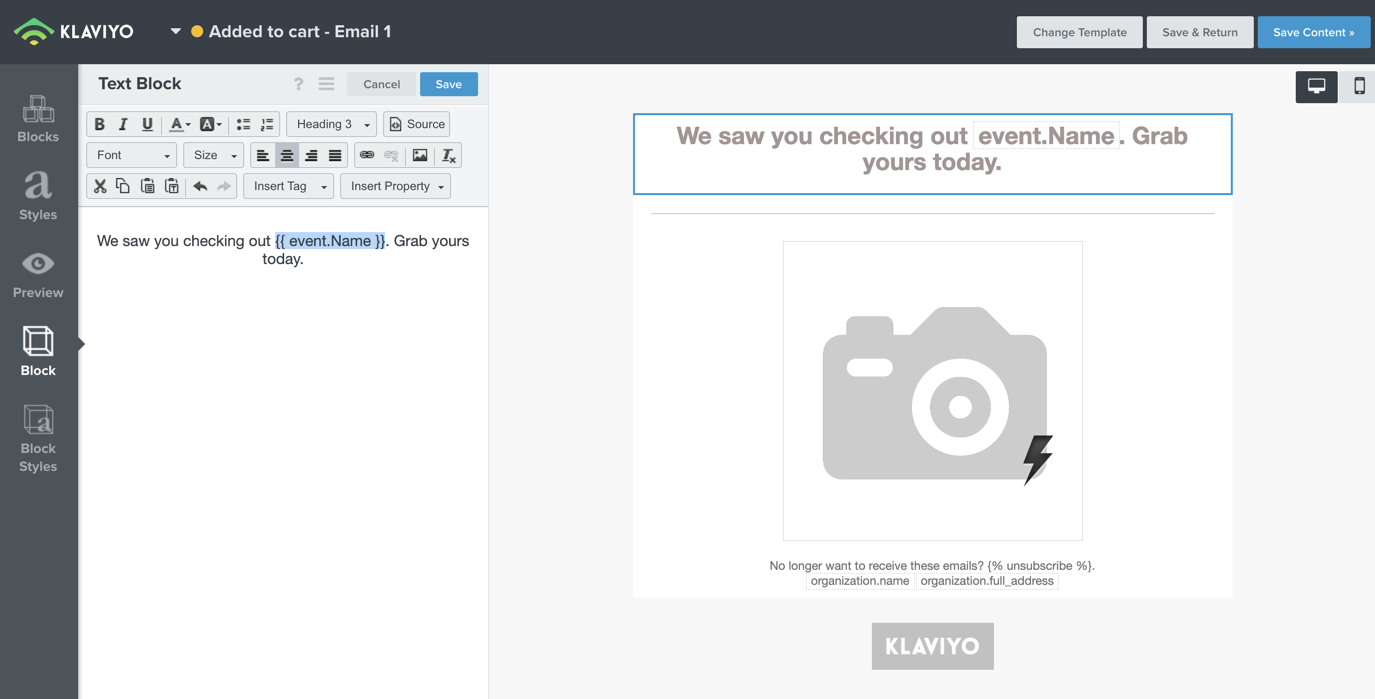Switch to desktop preview

1316,87
